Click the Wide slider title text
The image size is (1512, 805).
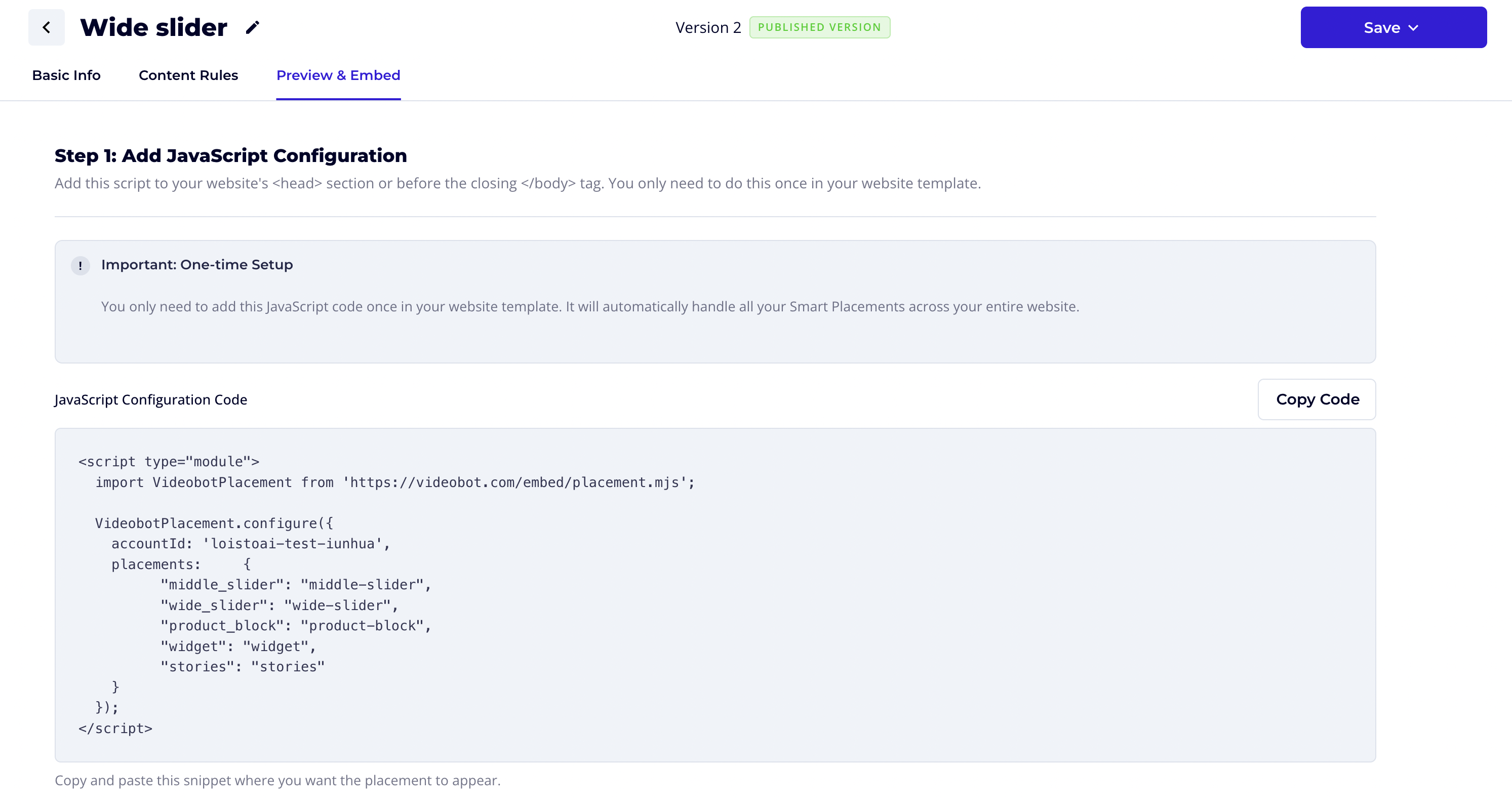click(154, 27)
